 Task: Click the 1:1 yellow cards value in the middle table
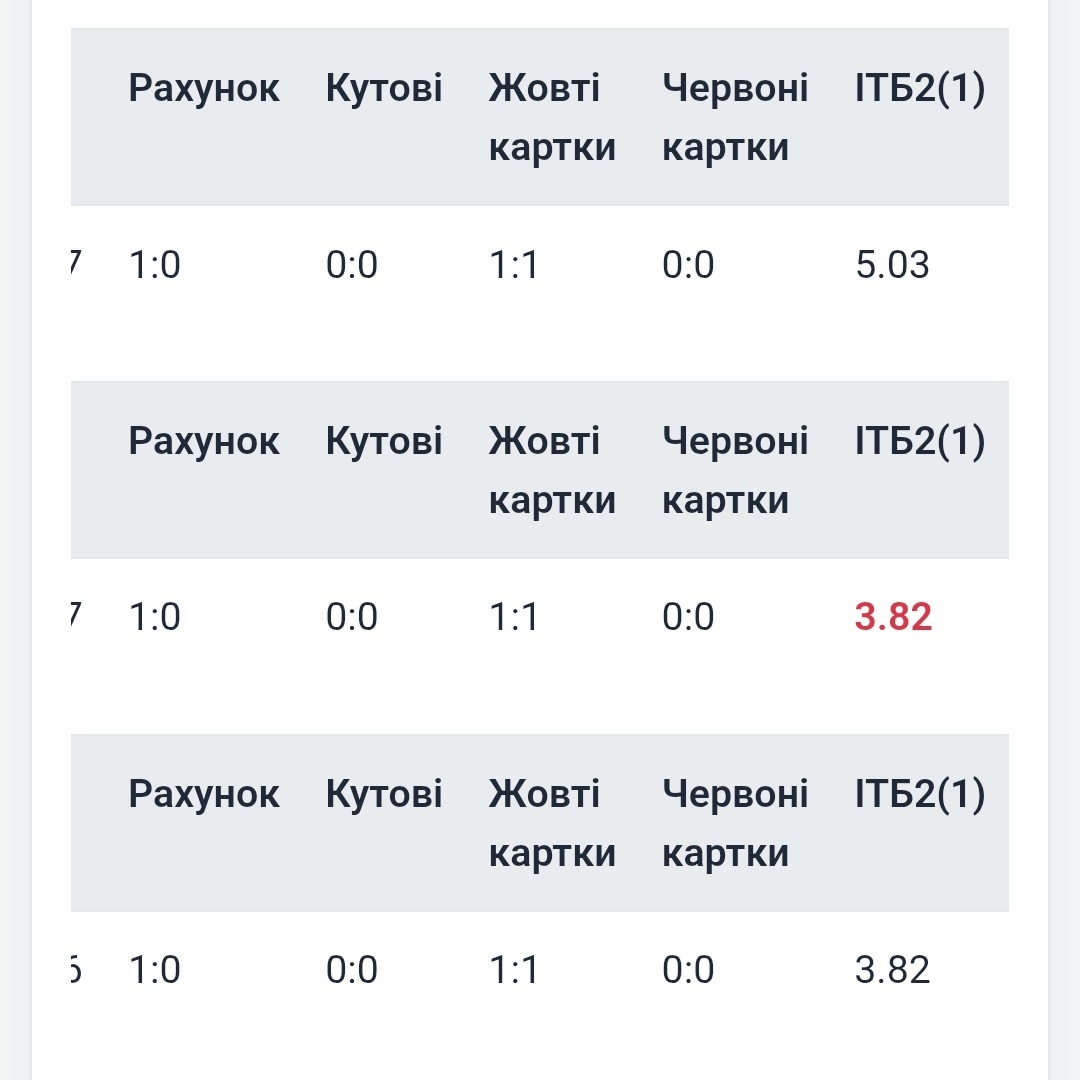click(x=514, y=617)
